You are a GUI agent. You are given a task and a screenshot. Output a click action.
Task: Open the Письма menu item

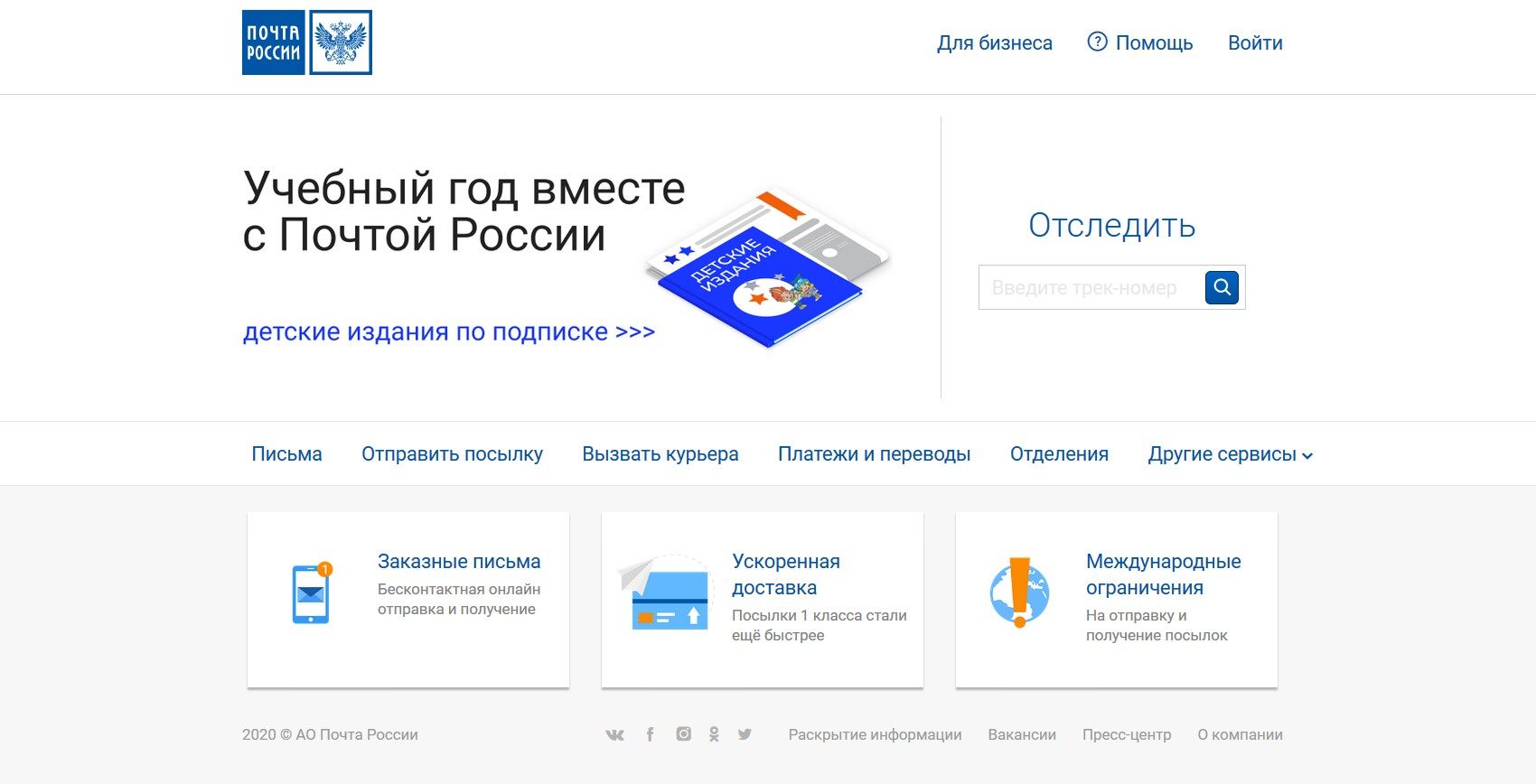tap(286, 454)
